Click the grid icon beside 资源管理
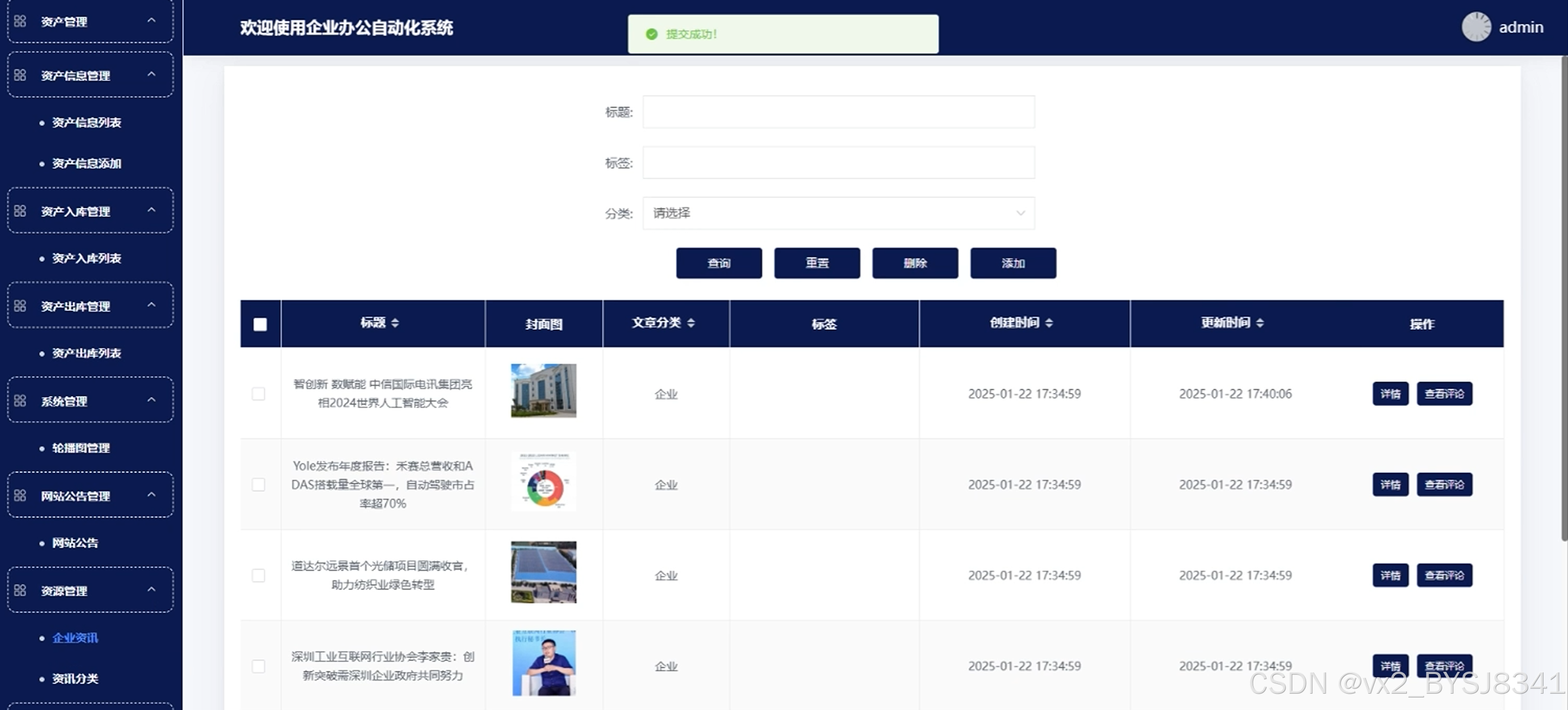 [x=20, y=590]
